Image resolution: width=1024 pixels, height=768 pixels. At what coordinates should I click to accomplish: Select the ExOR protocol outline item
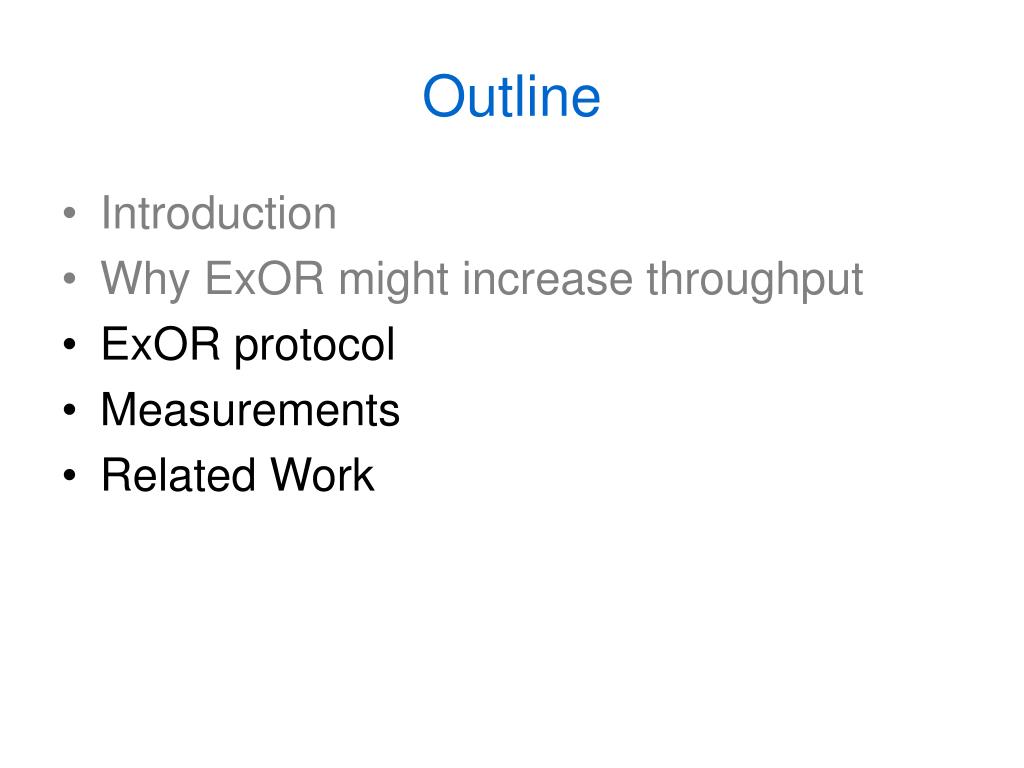(248, 344)
